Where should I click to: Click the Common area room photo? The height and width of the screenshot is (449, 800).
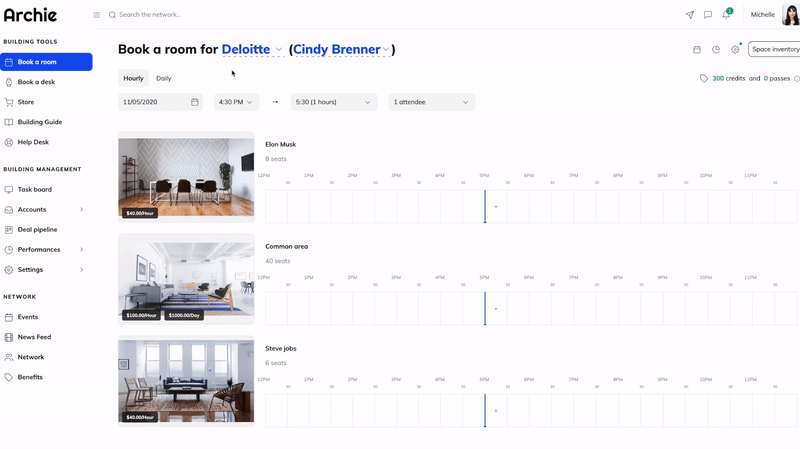coord(186,279)
